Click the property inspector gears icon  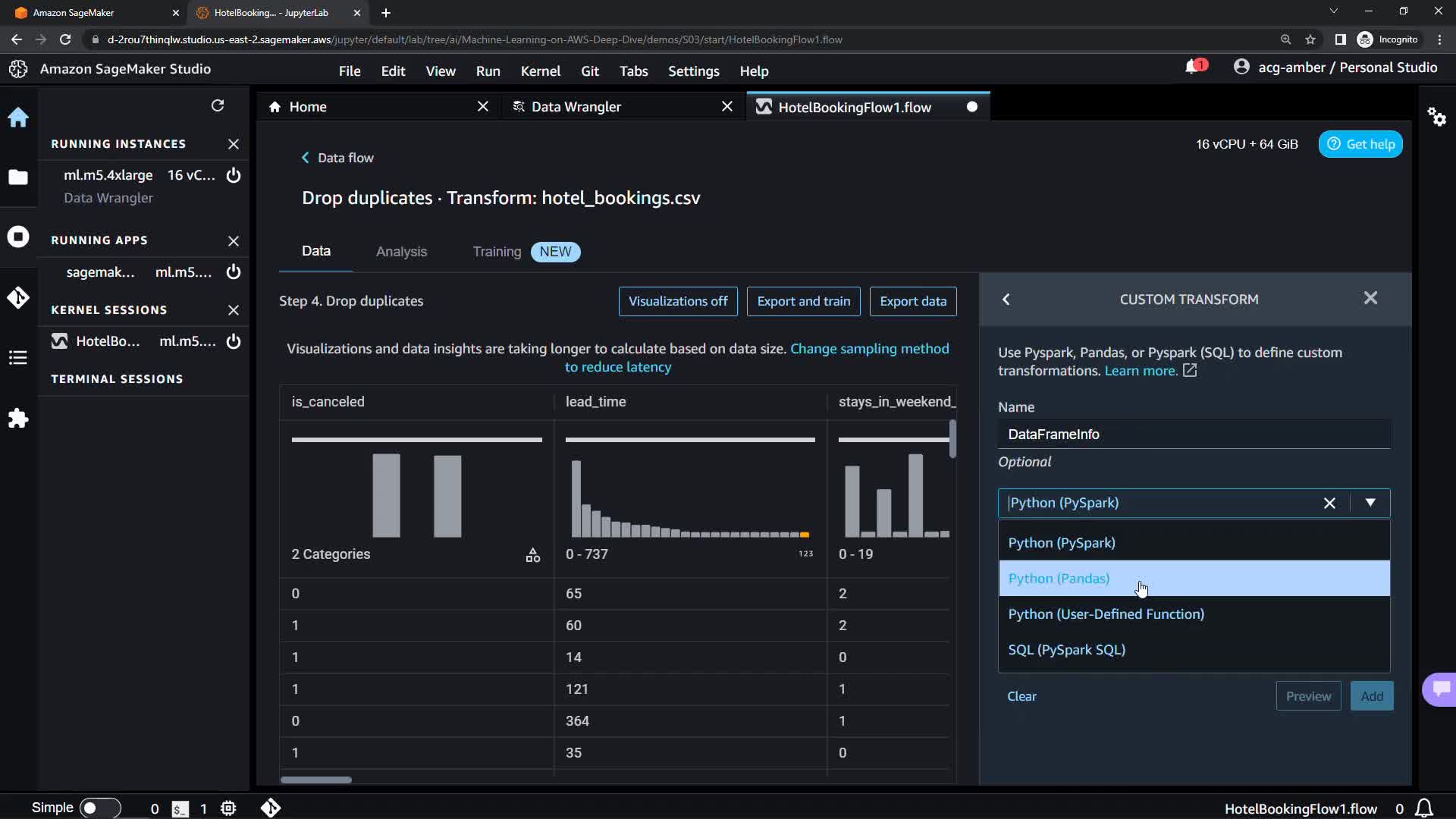[1436, 117]
